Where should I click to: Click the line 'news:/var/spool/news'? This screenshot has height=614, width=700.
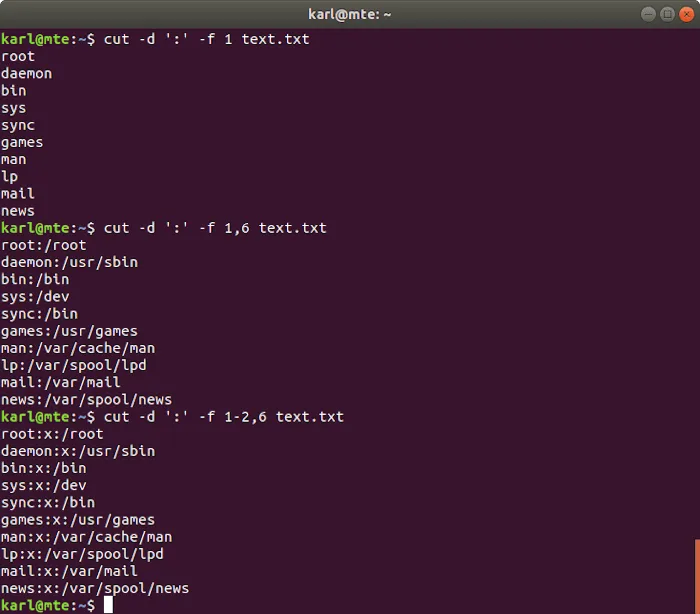tap(86, 400)
